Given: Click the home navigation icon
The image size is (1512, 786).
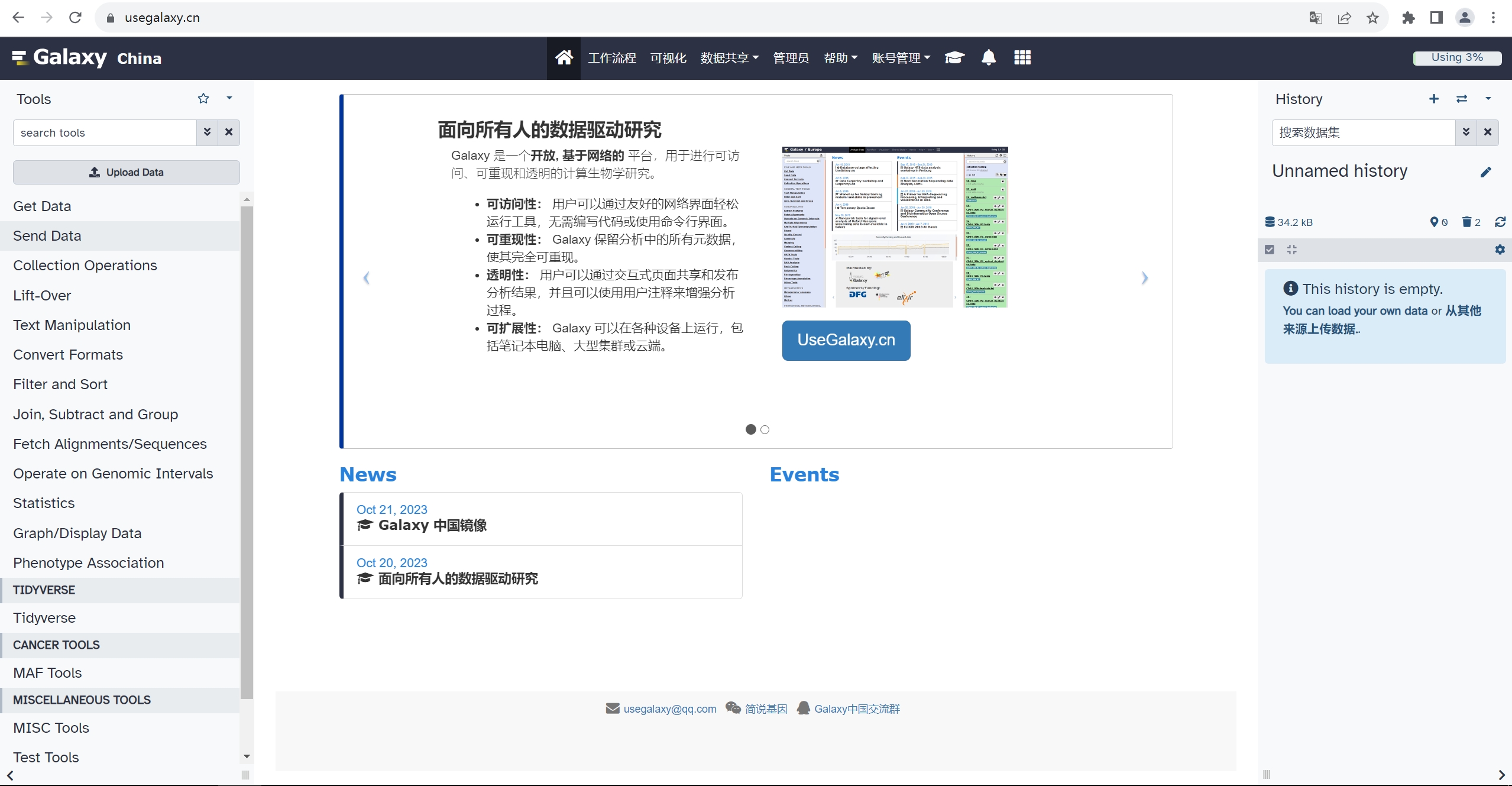Looking at the screenshot, I should (564, 57).
